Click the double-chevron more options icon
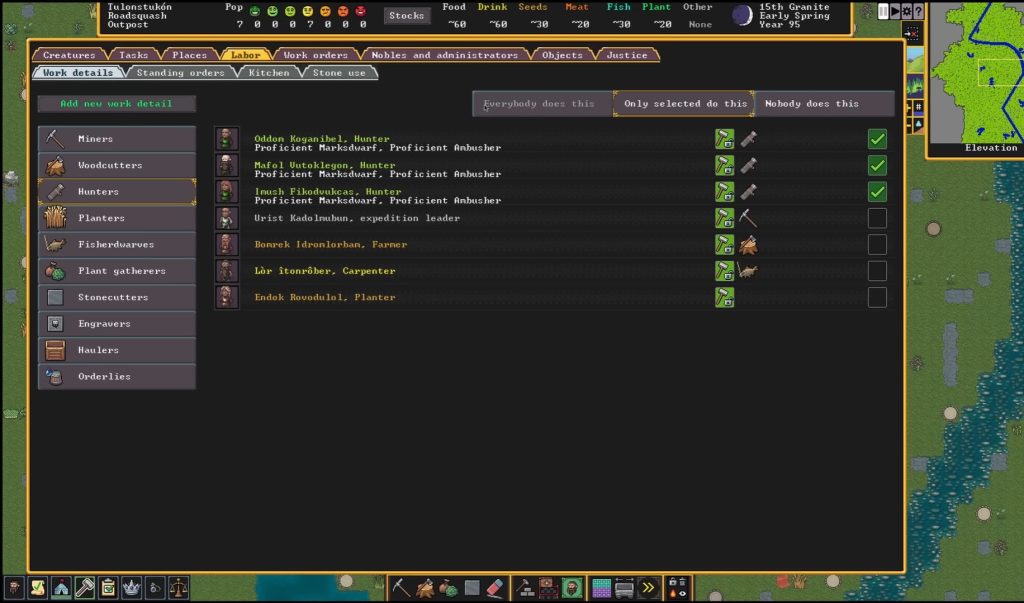 tap(648, 587)
